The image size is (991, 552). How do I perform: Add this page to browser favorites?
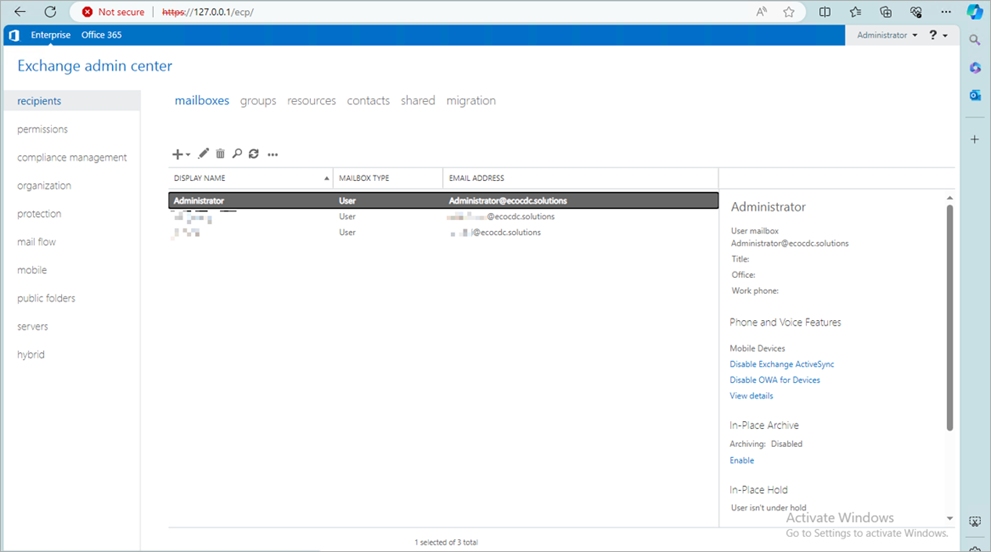pos(789,12)
